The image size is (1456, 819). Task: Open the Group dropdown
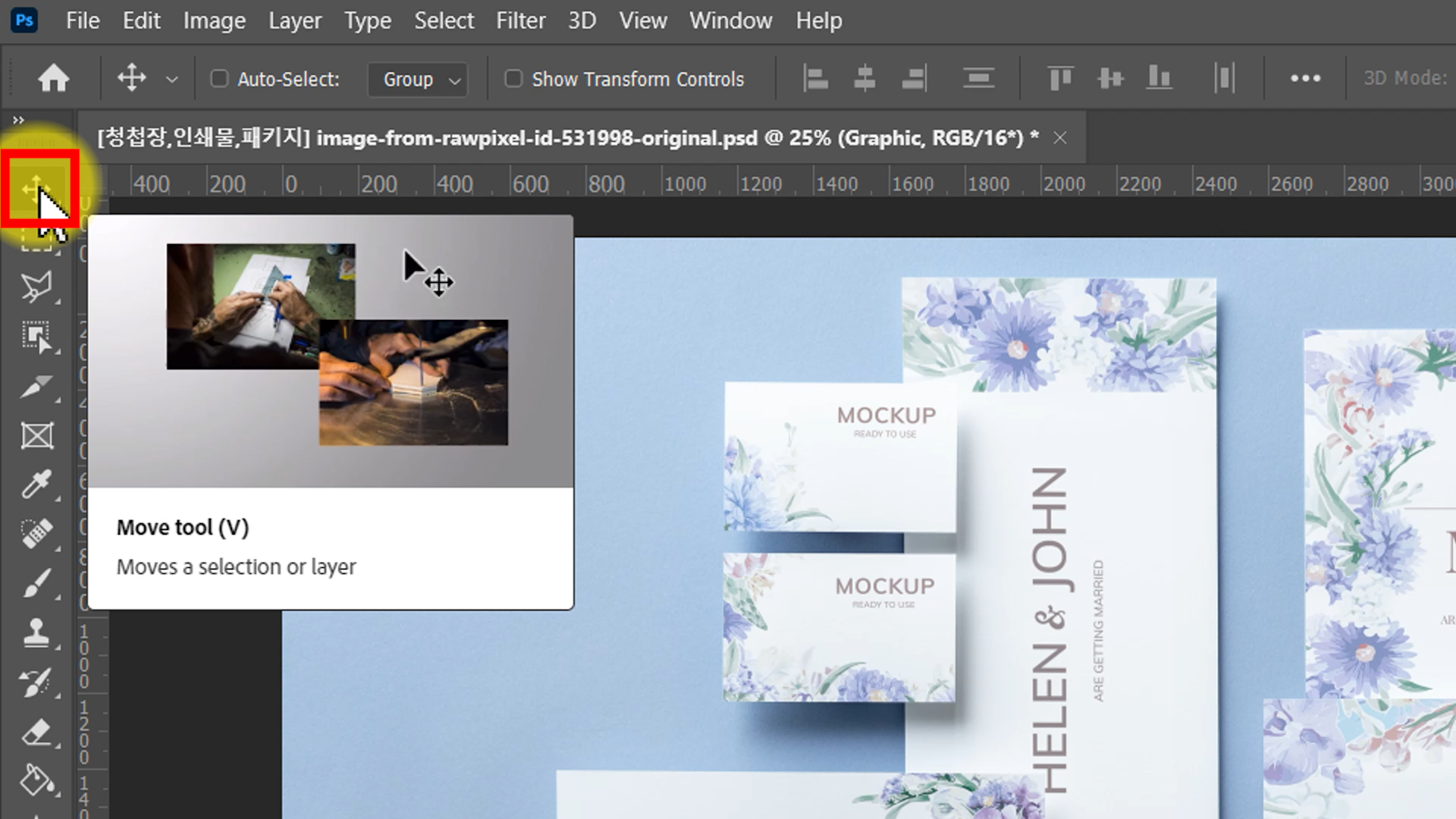[418, 79]
